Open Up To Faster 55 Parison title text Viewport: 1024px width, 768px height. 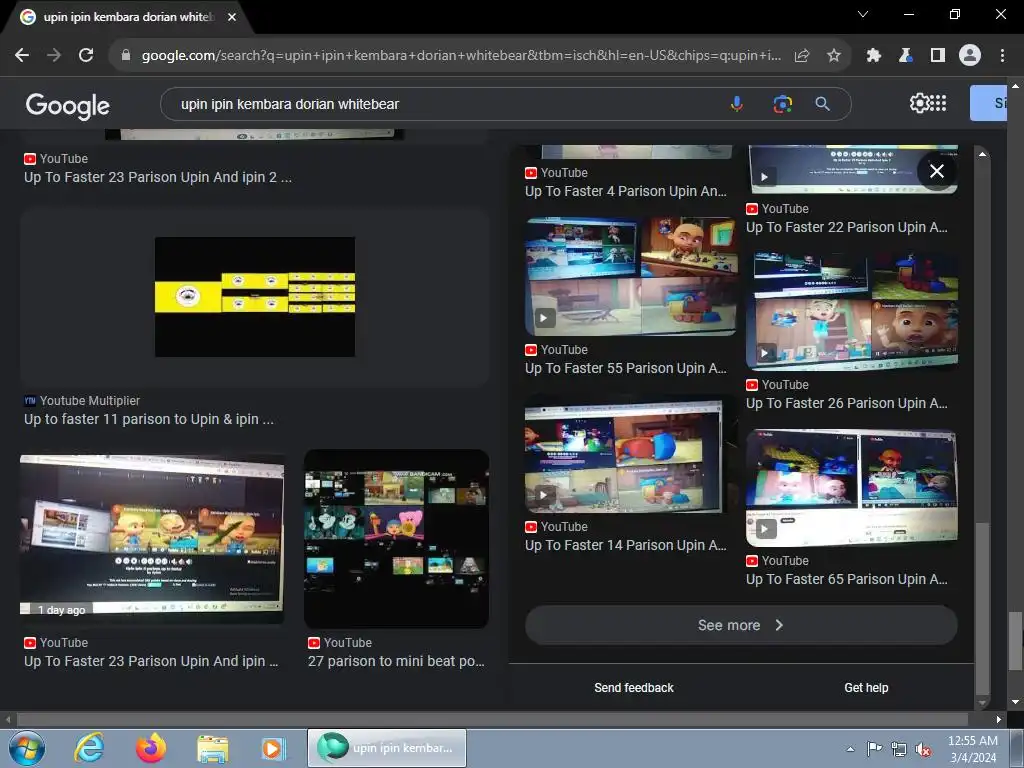pyautogui.click(x=626, y=368)
